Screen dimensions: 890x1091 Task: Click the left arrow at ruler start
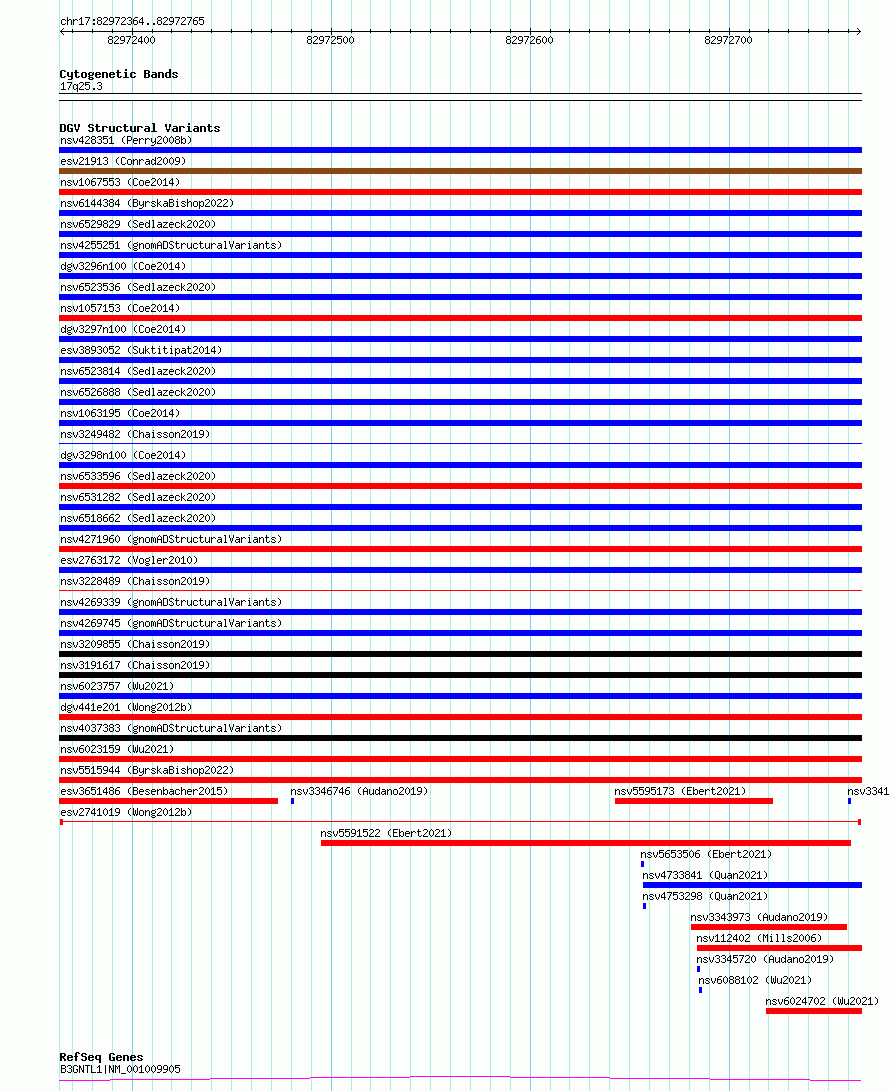point(63,31)
